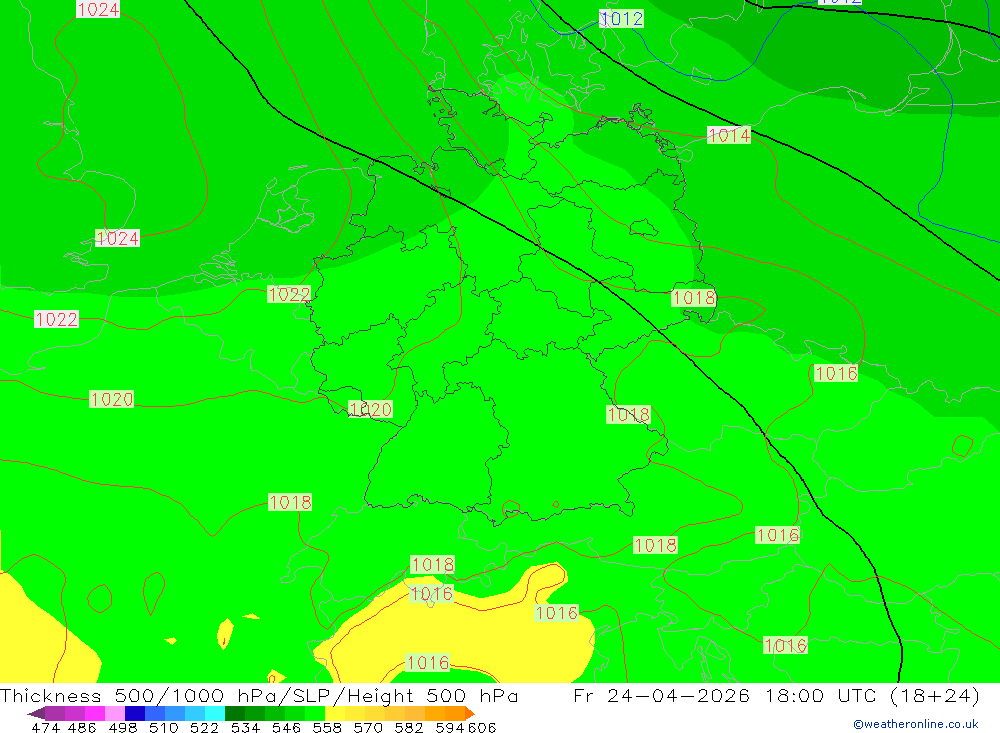Click the legend value 498
This screenshot has height=733, width=1000.
coord(122,728)
